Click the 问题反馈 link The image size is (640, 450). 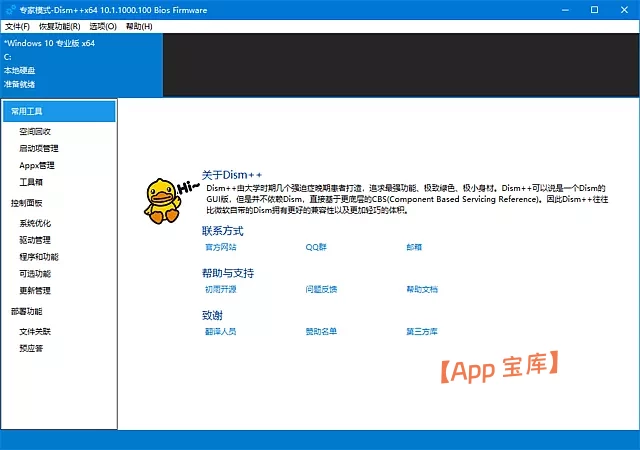[x=321, y=289]
